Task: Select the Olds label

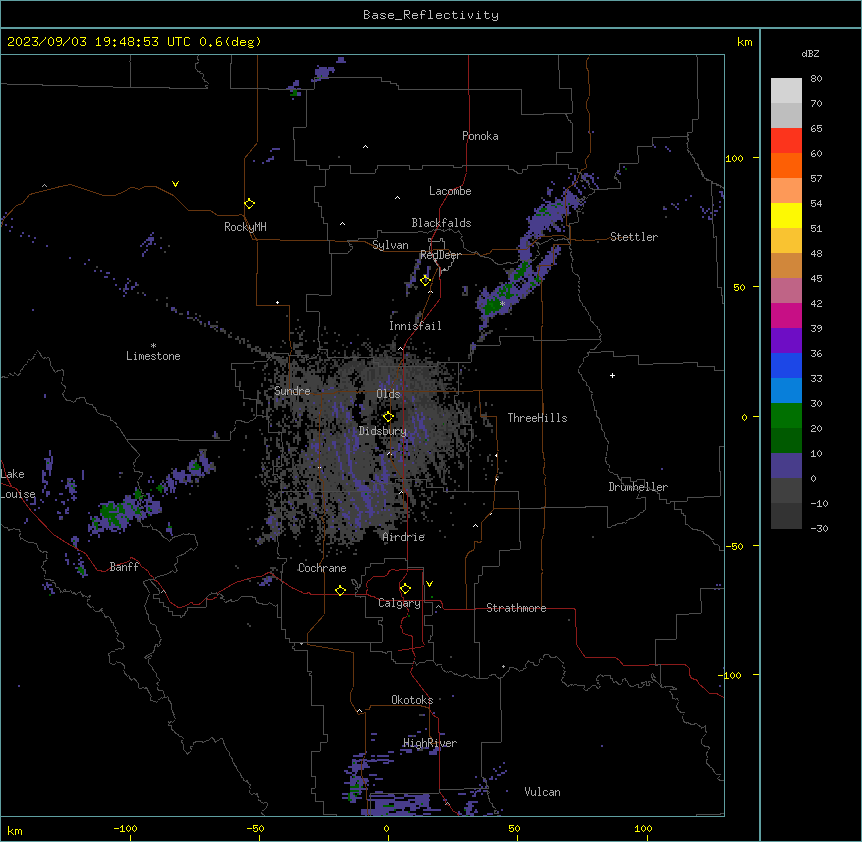Action: click(388, 394)
